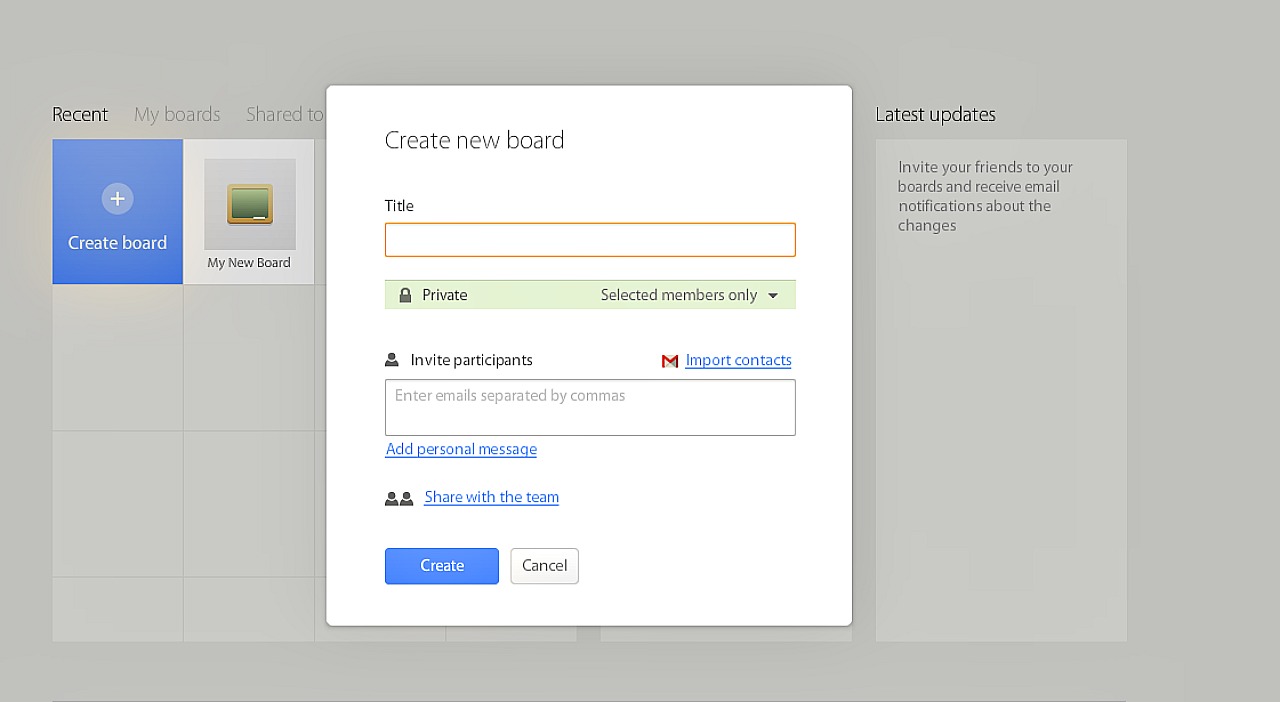
Task: Expand the privacy options chevron
Action: pyautogui.click(x=772, y=295)
